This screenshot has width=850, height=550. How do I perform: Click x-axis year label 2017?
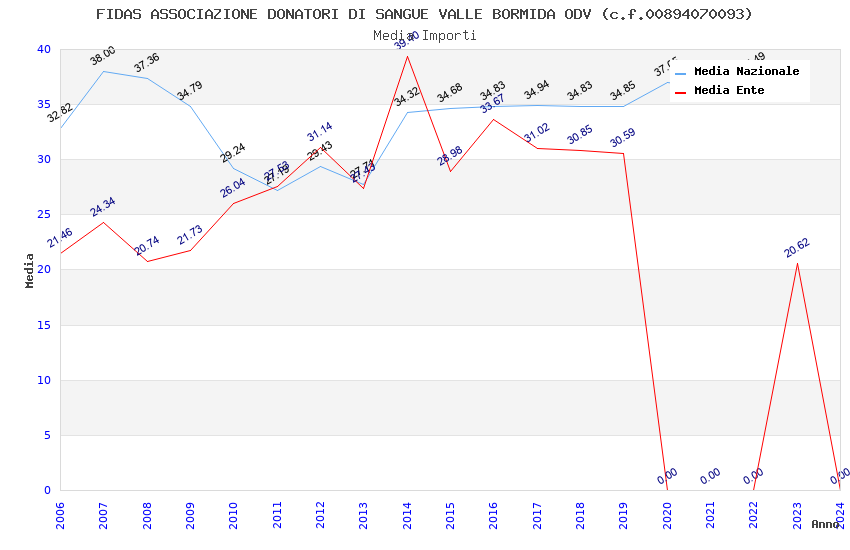(537, 515)
